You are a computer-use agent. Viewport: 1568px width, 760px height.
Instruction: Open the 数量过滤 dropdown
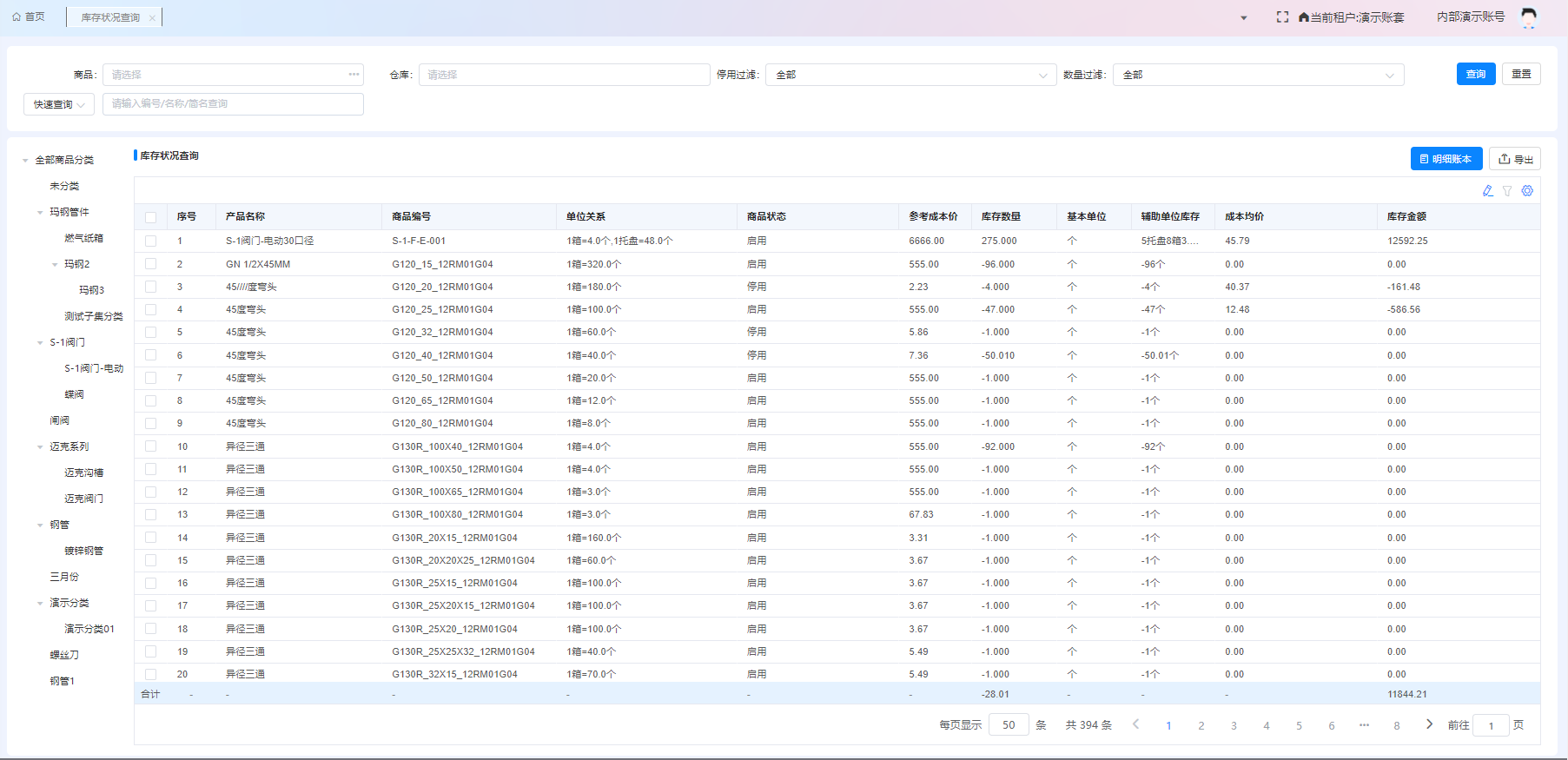(x=1258, y=76)
